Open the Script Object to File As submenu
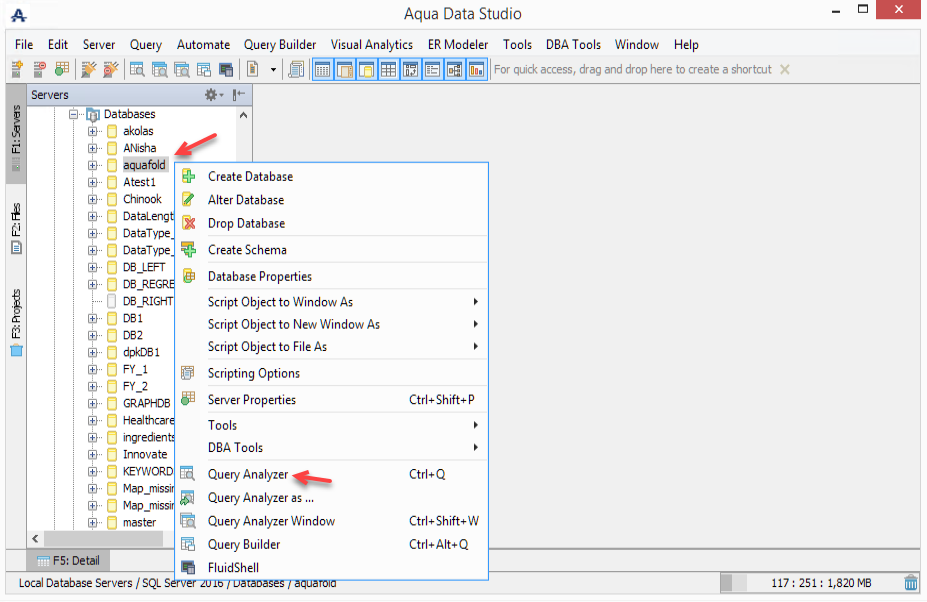The image size is (927, 602). coord(332,347)
